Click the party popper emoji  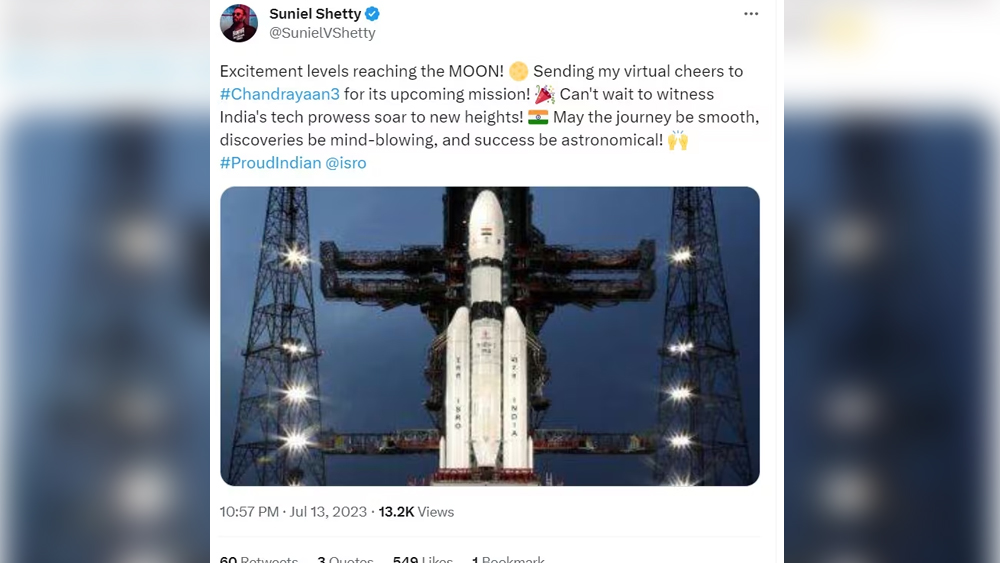tap(545, 94)
